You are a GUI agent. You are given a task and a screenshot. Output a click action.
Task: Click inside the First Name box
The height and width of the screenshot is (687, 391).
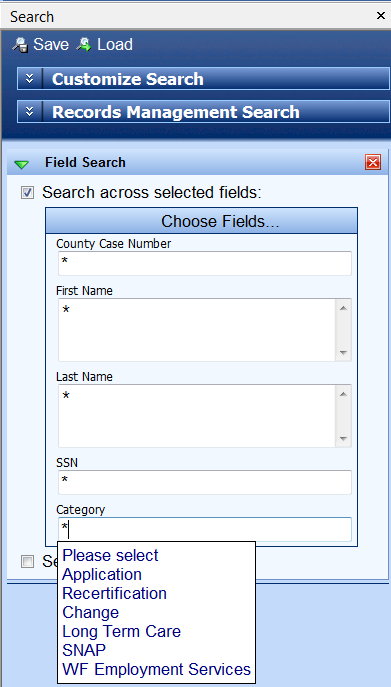(197, 330)
